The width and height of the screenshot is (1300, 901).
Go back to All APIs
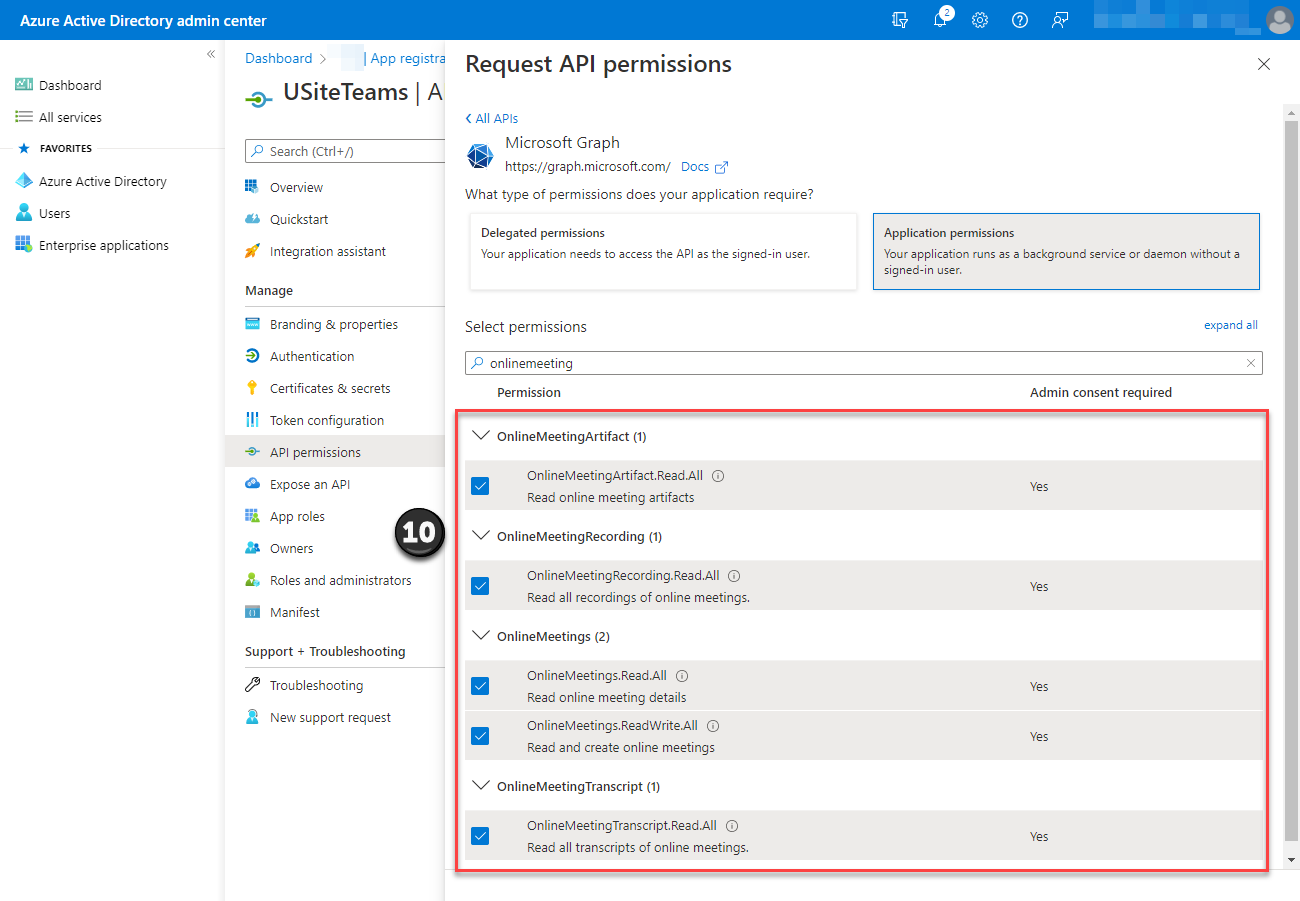pos(492,118)
